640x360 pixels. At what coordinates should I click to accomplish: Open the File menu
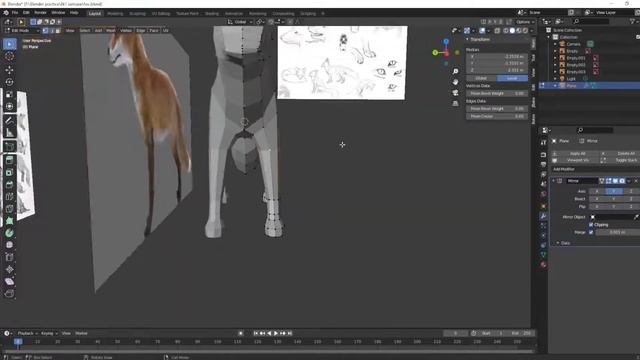pyautogui.click(x=15, y=13)
